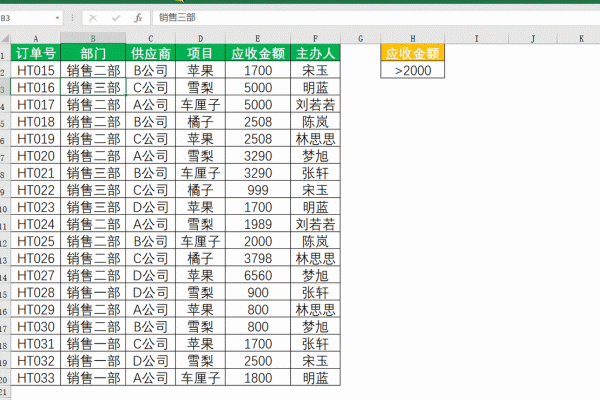Select column D header
The height and width of the screenshot is (400, 600).
click(x=201, y=38)
